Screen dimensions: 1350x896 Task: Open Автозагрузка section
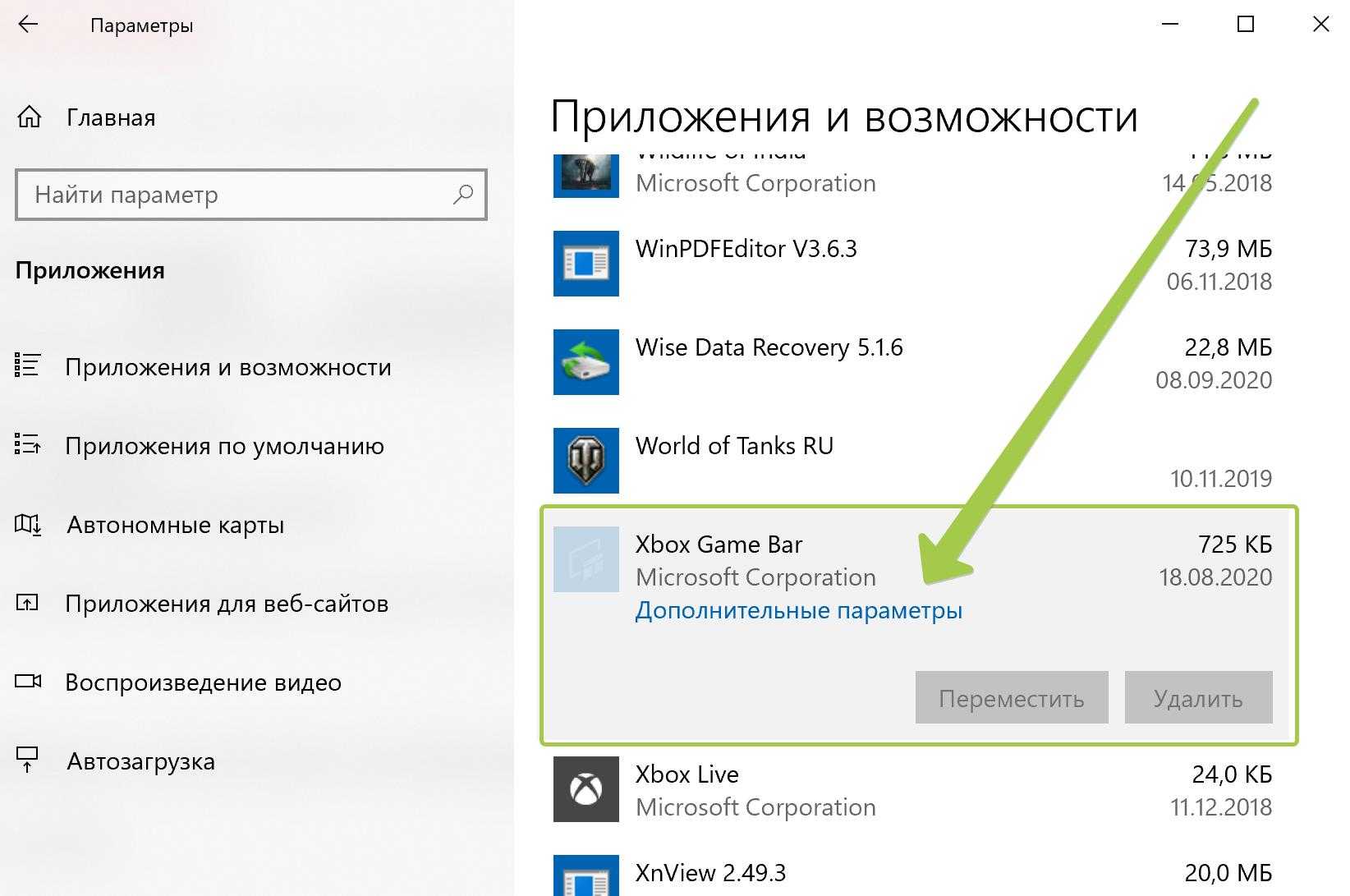click(x=140, y=761)
